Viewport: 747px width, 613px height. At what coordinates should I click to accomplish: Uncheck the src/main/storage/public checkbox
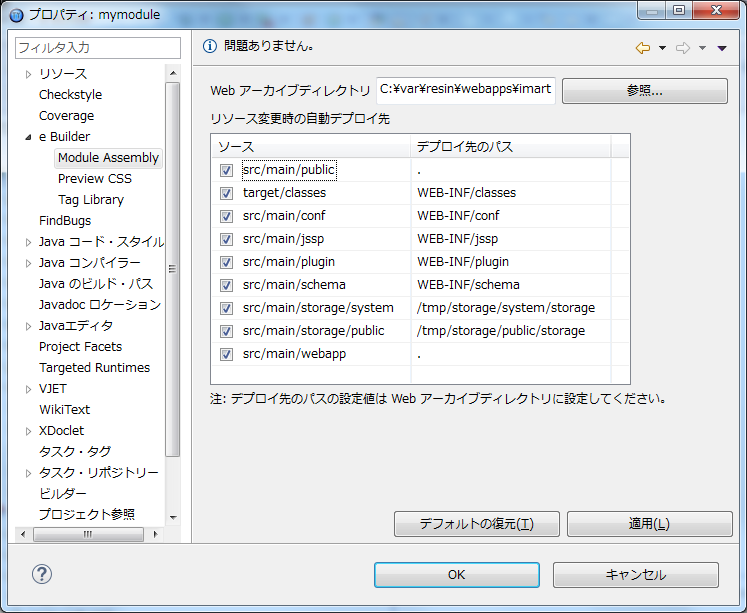click(226, 331)
